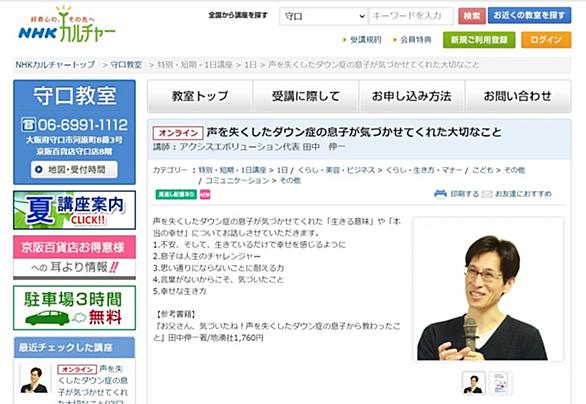Select the お問い合わせ tab
The width and height of the screenshot is (586, 404).
click(x=518, y=96)
